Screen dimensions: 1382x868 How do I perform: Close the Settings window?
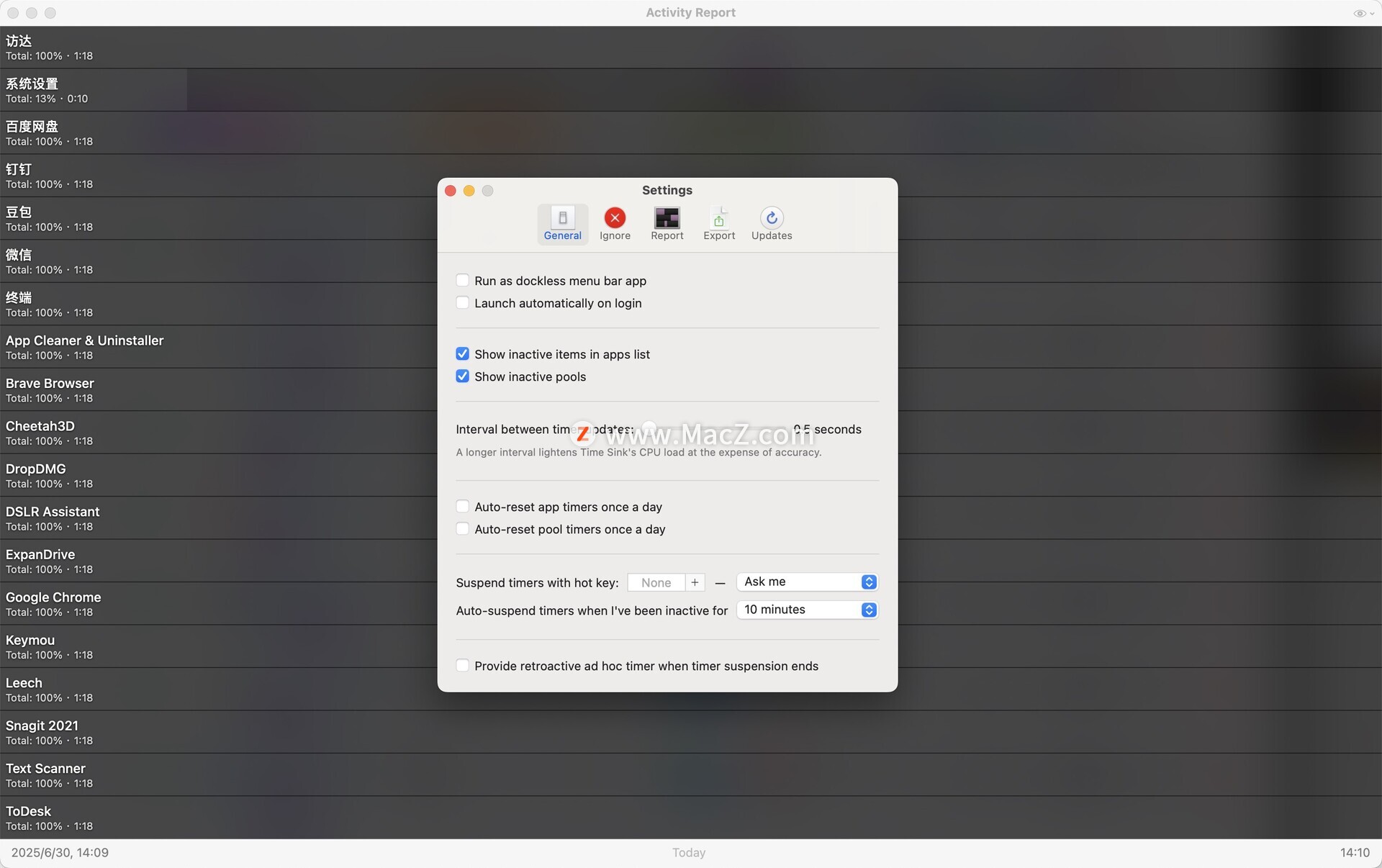451,191
